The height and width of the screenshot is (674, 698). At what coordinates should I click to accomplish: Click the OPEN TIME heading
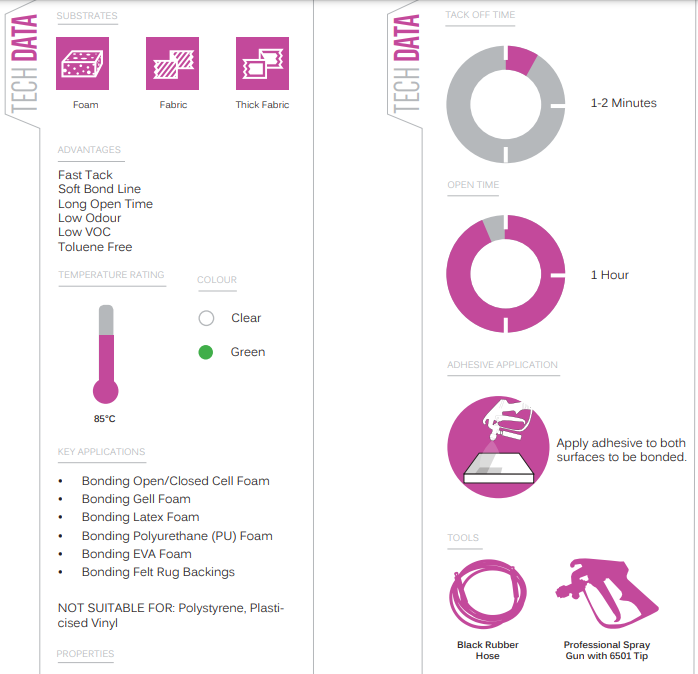(473, 184)
